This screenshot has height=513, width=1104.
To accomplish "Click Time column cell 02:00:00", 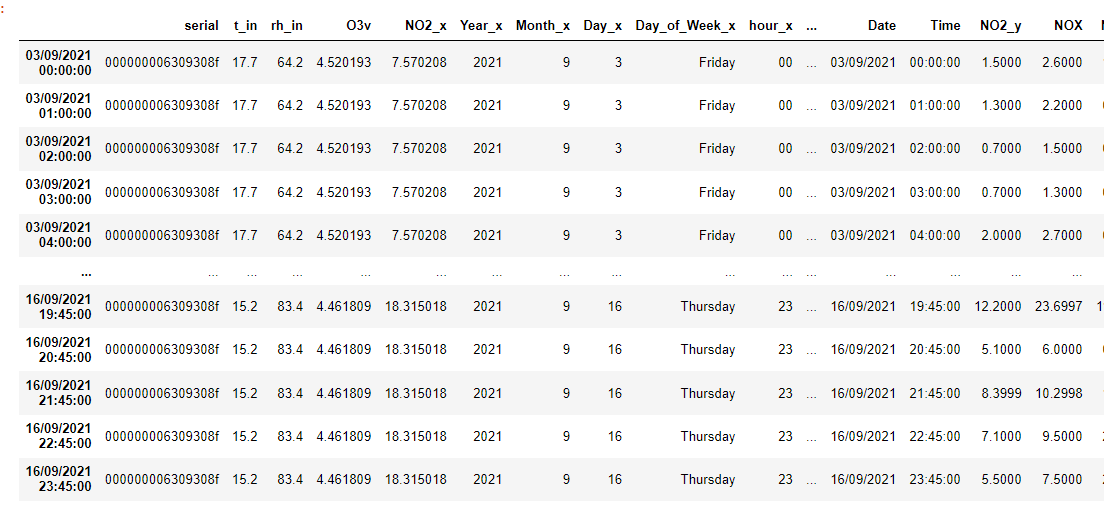I will (935, 149).
